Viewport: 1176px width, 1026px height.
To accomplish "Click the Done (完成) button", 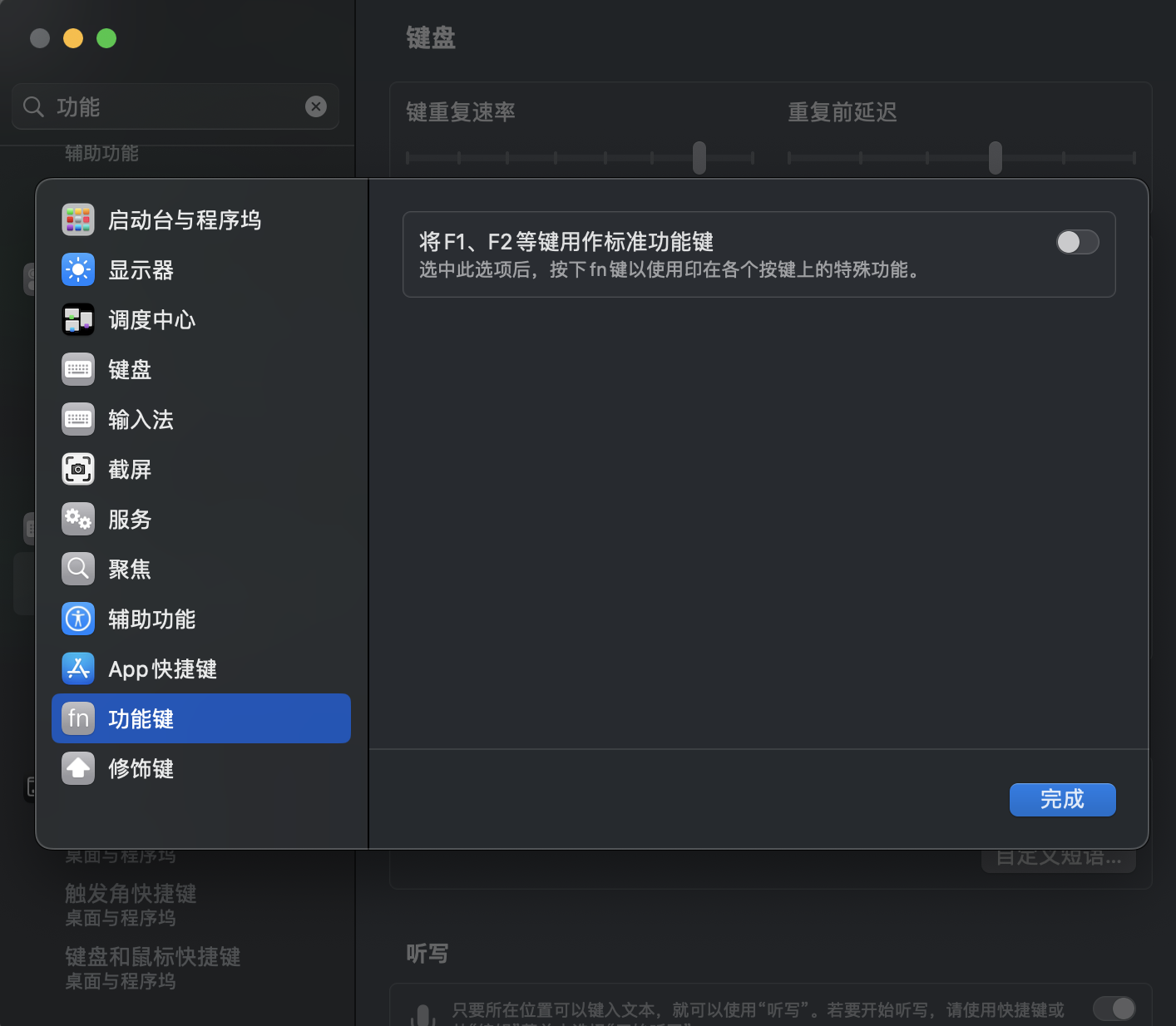I will pyautogui.click(x=1062, y=800).
